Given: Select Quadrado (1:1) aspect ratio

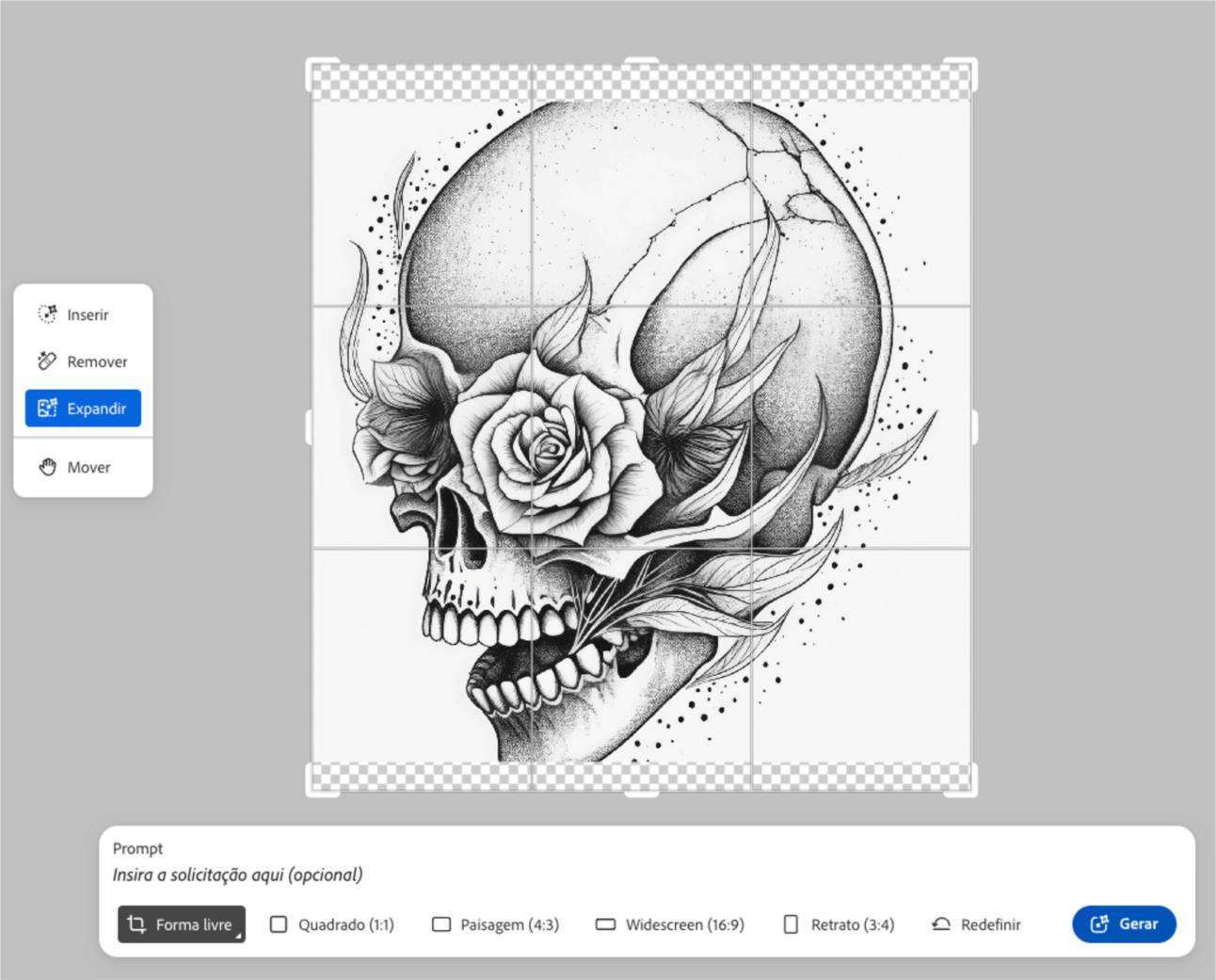Looking at the screenshot, I should point(332,924).
